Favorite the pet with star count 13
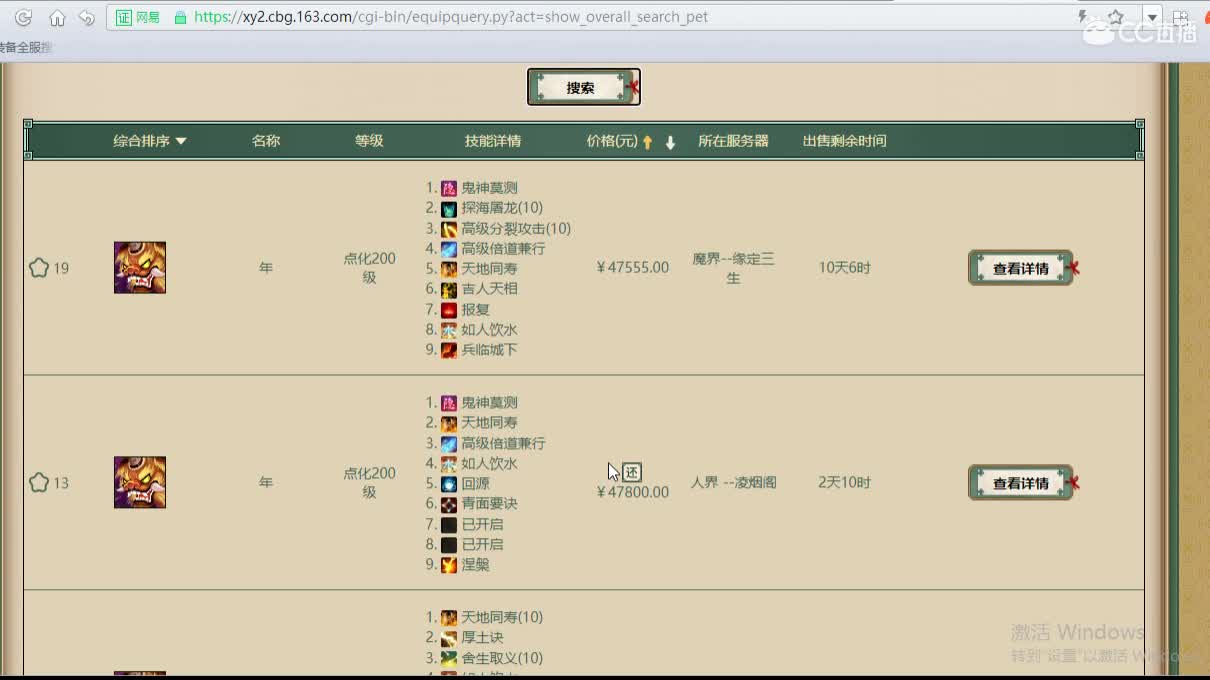 (39, 483)
